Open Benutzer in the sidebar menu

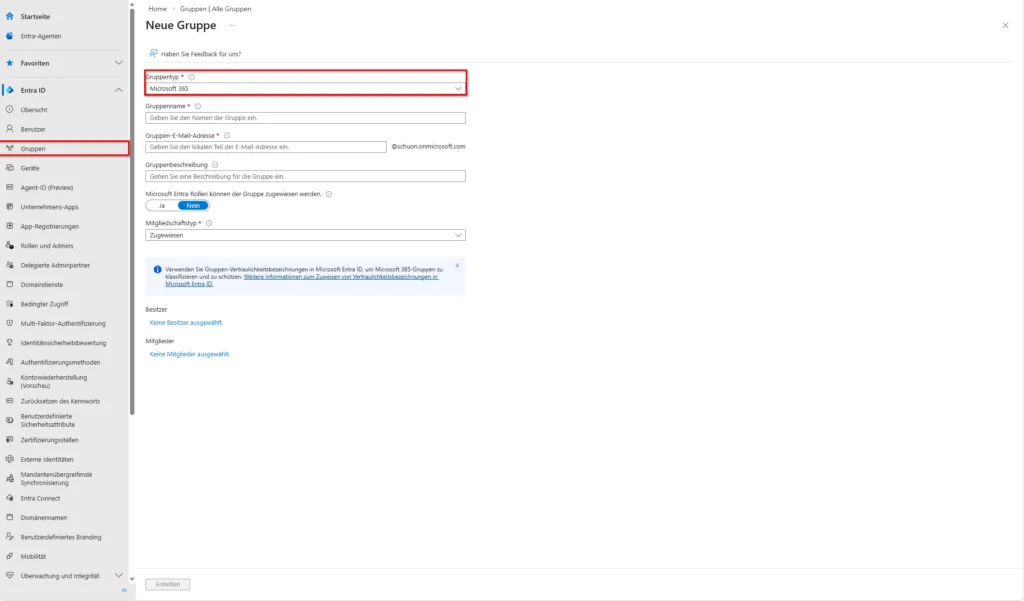click(33, 129)
